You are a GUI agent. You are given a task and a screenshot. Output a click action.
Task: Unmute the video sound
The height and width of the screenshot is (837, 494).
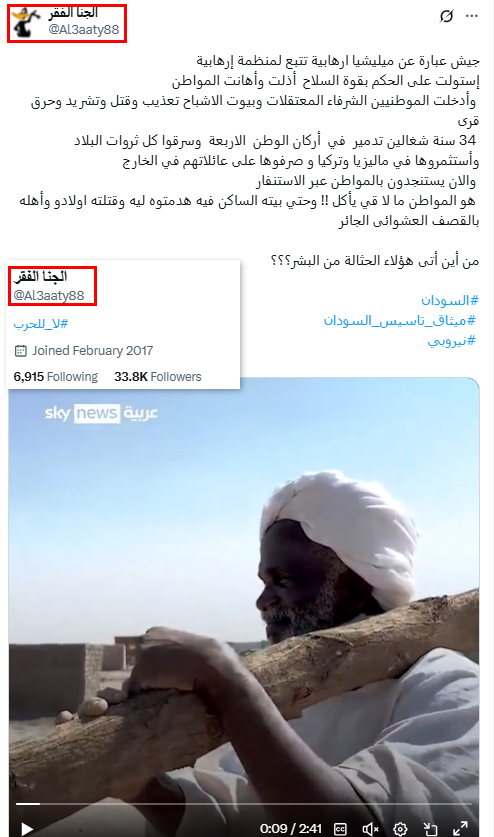coord(370,829)
